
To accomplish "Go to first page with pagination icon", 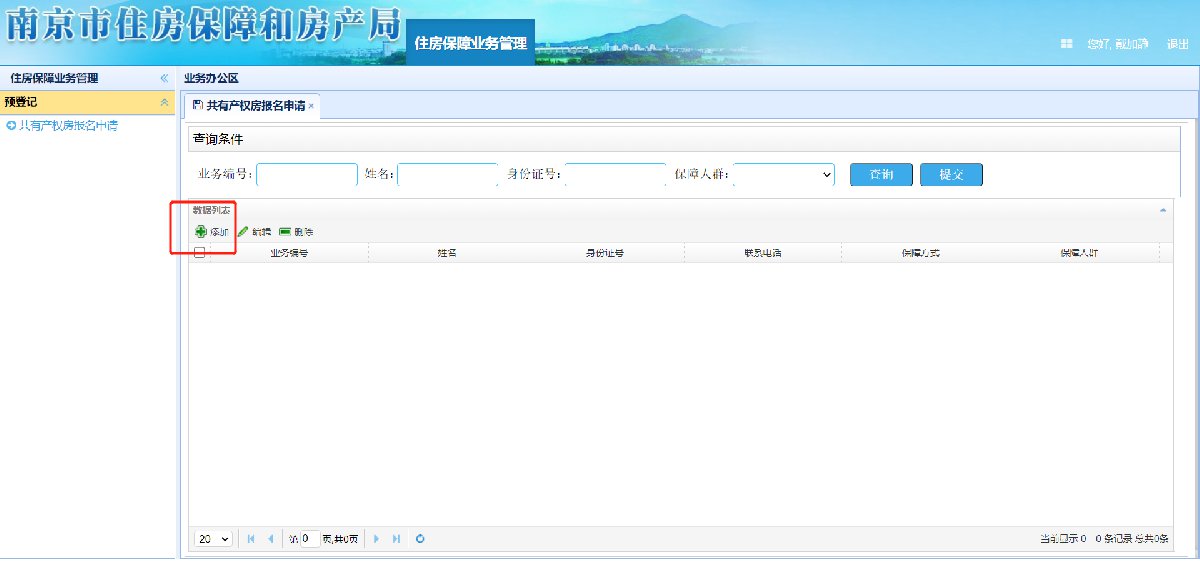I will 251,539.
